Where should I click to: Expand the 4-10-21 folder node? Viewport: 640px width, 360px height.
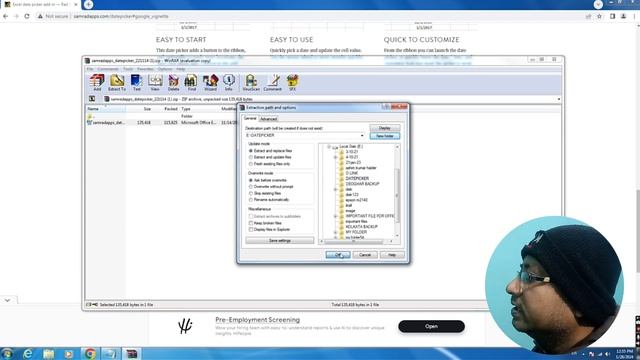pyautogui.click(x=336, y=157)
